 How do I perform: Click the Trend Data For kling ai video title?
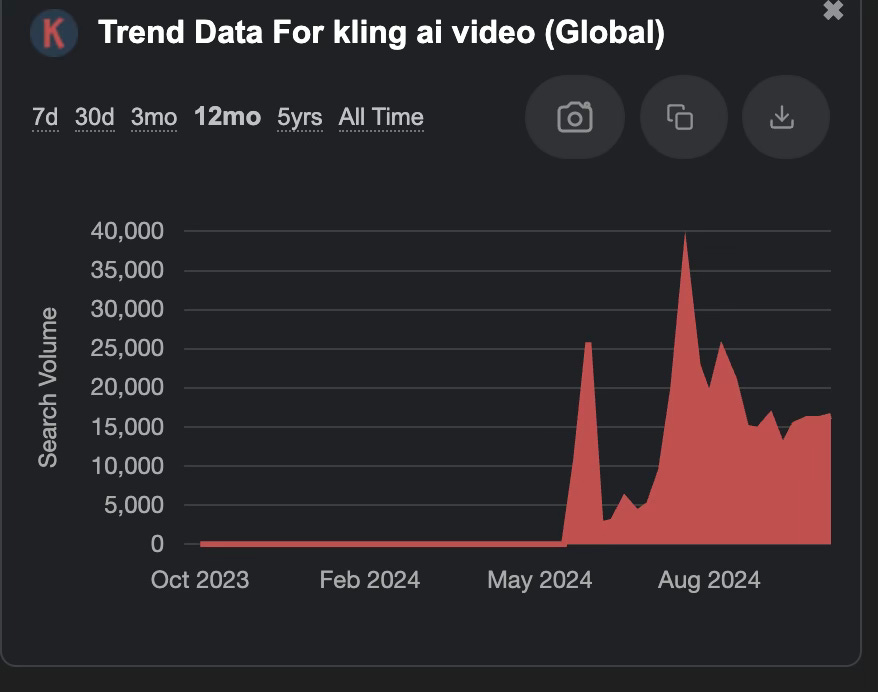381,32
